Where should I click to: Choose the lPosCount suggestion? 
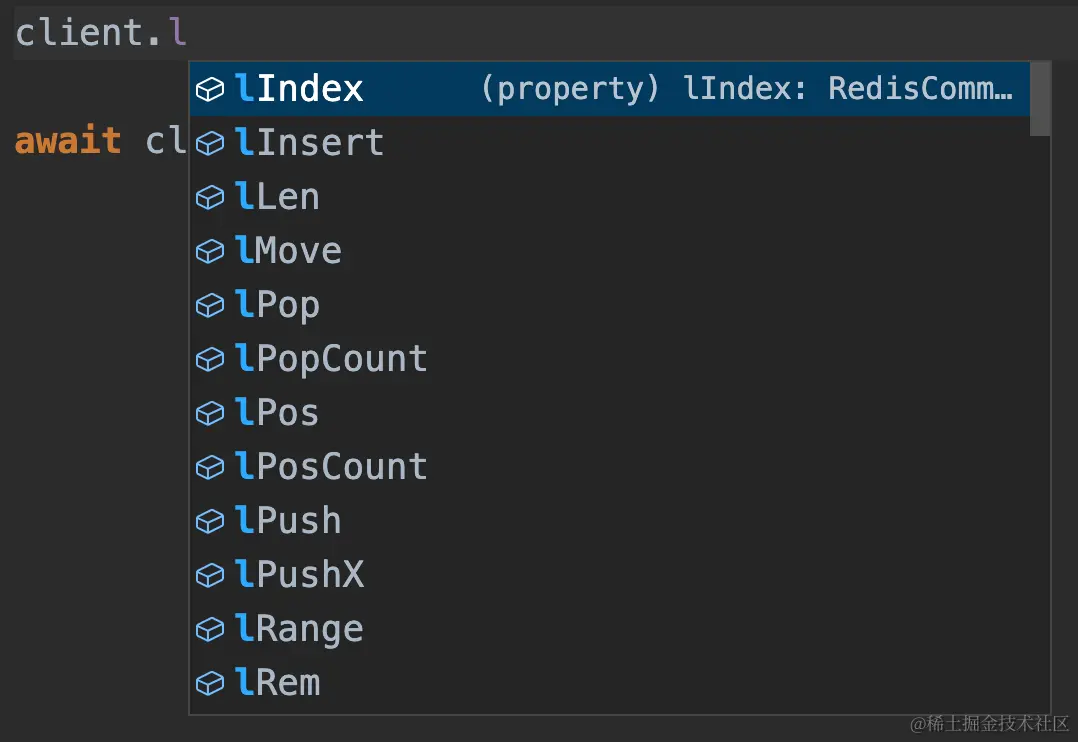(610, 467)
